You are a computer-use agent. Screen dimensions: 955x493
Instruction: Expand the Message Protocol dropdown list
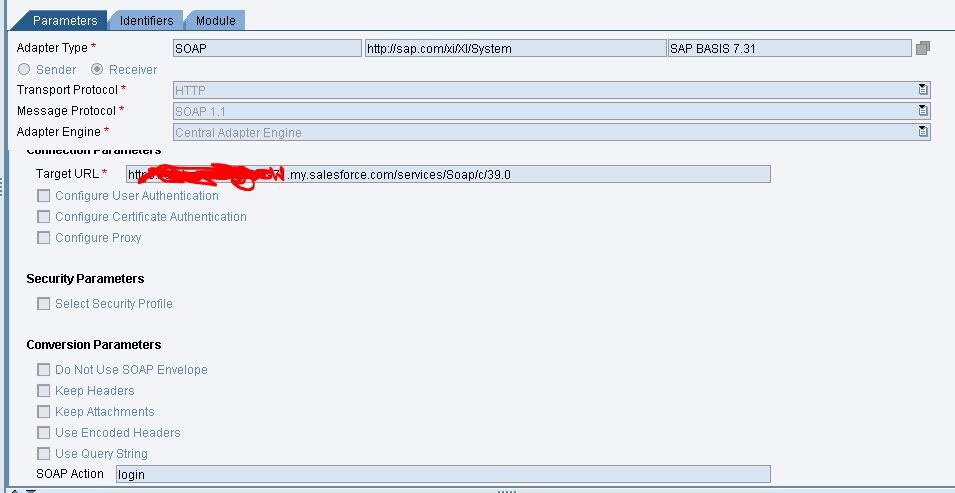(x=923, y=111)
